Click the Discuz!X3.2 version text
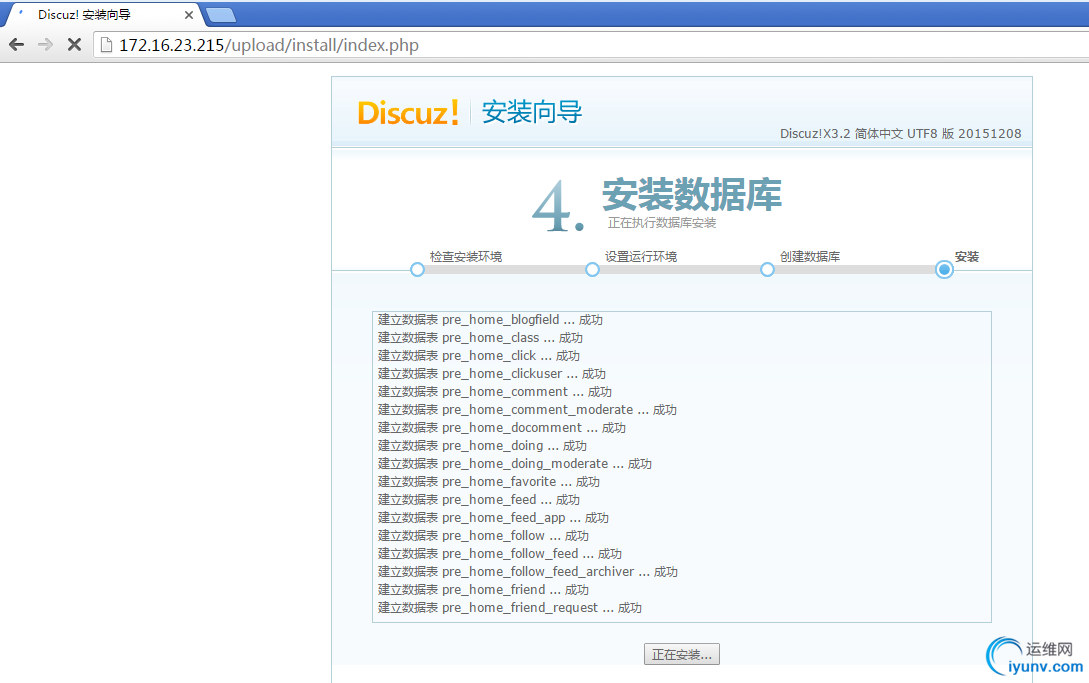1089x683 pixels. (900, 133)
